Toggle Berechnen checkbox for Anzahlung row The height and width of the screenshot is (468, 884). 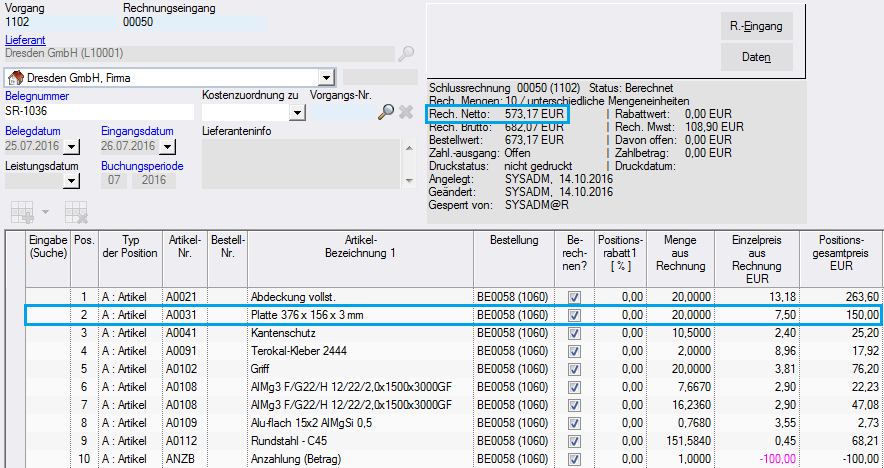[x=574, y=458]
